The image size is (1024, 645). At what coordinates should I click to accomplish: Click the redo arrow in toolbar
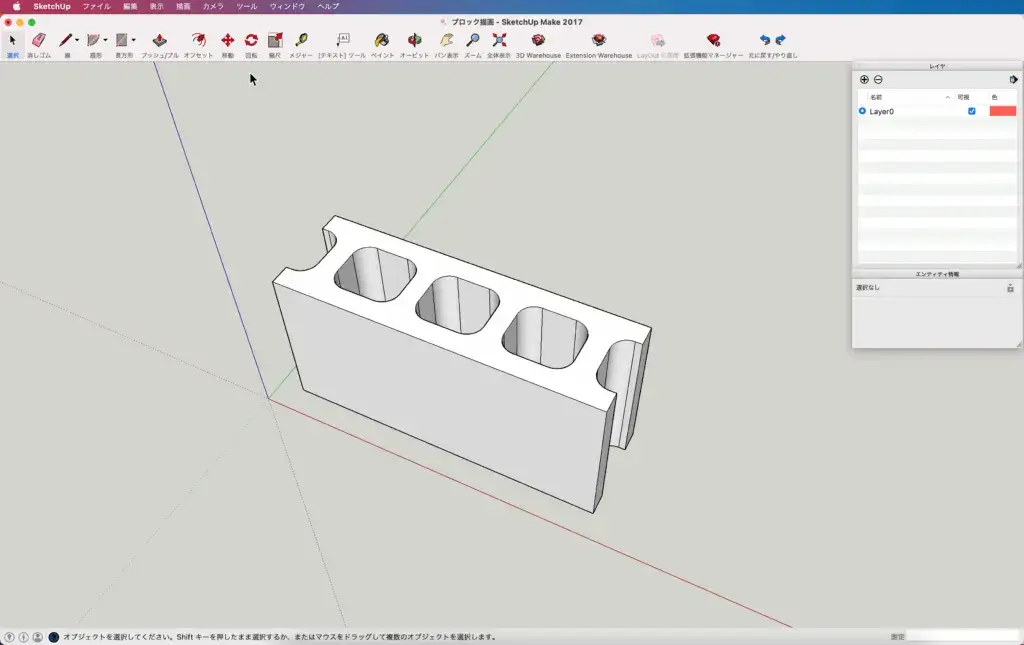point(780,40)
